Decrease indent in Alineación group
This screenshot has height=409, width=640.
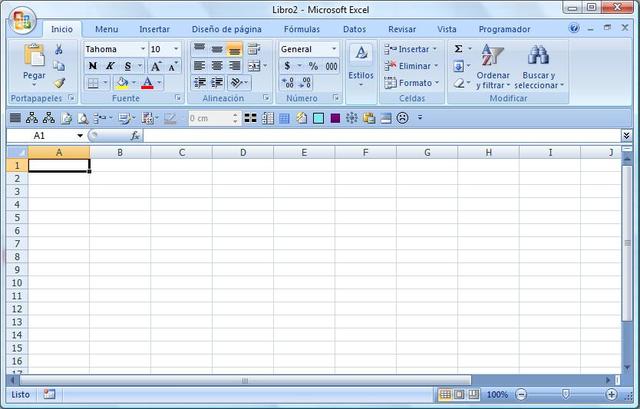(x=200, y=83)
